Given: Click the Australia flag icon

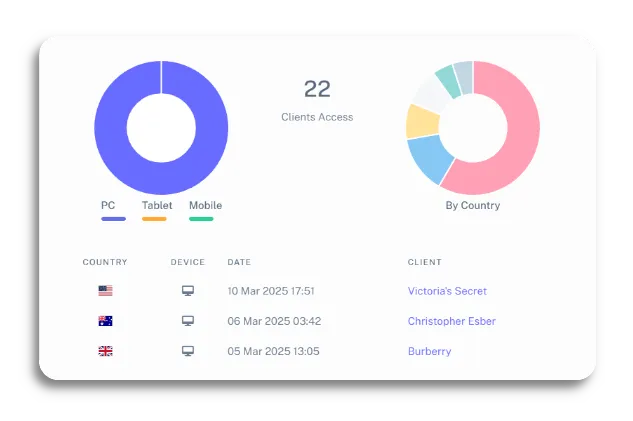Looking at the screenshot, I should coord(105,321).
